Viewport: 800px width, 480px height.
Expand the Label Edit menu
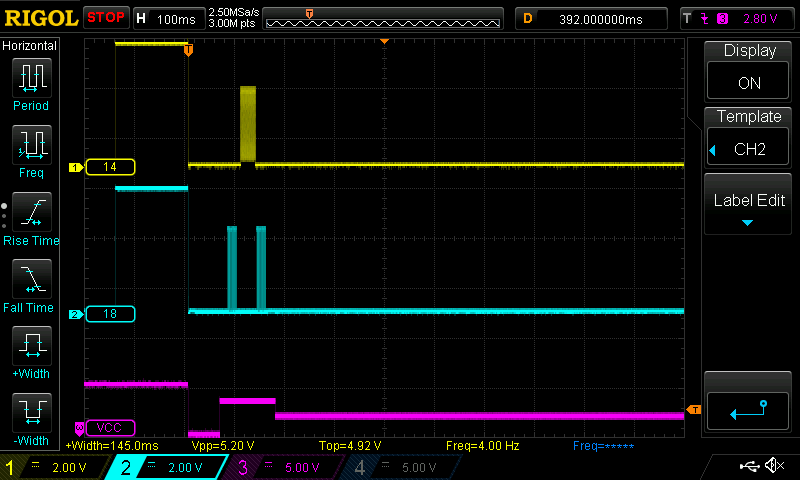749,206
